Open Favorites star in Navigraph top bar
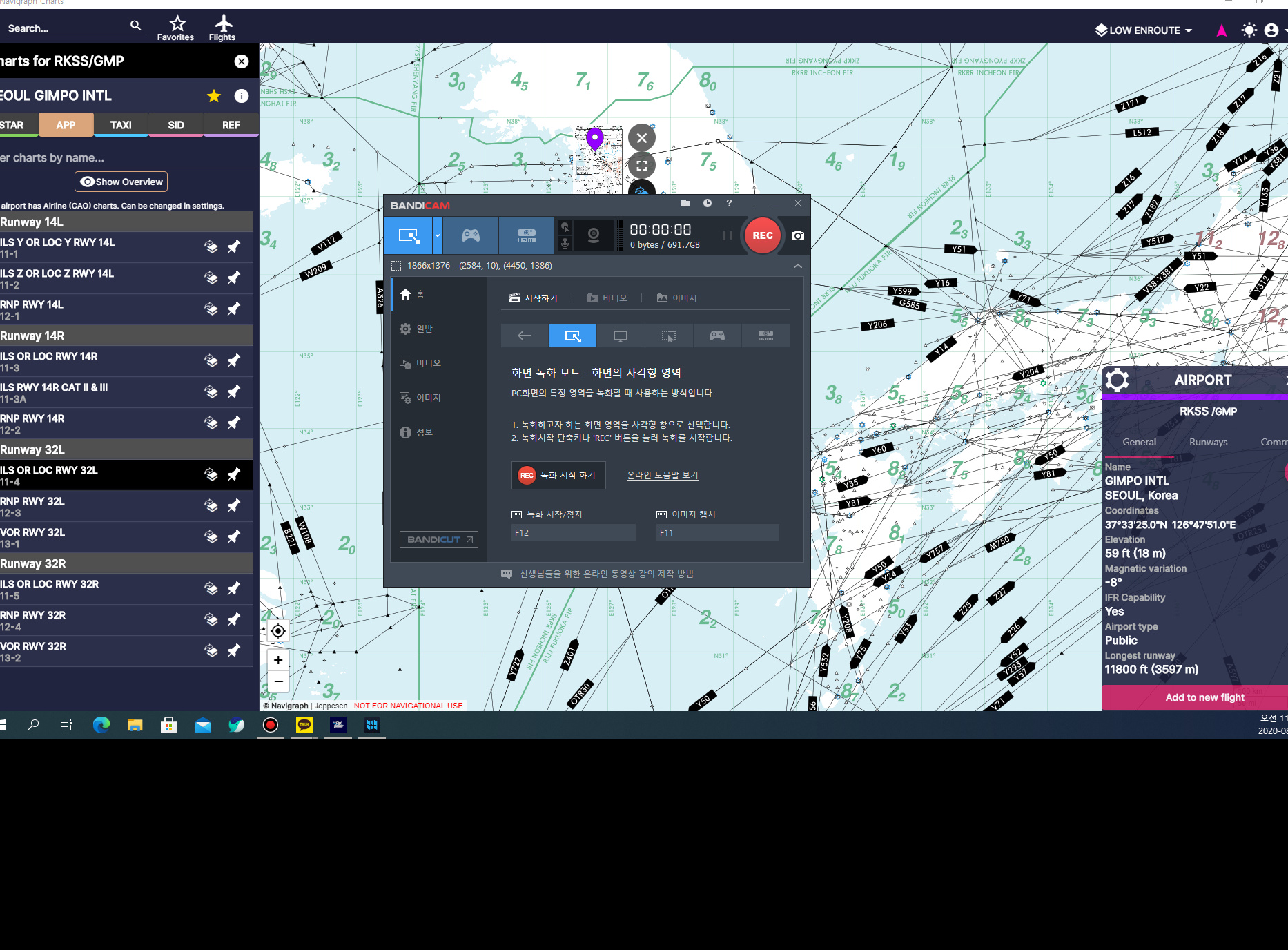 pos(176,28)
